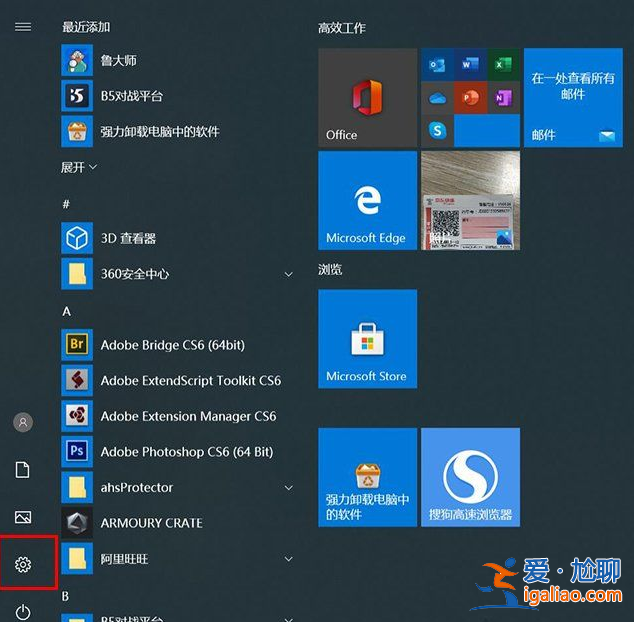This screenshot has width=634, height=622.
Task: Click the Power button icon
Action: click(x=23, y=611)
